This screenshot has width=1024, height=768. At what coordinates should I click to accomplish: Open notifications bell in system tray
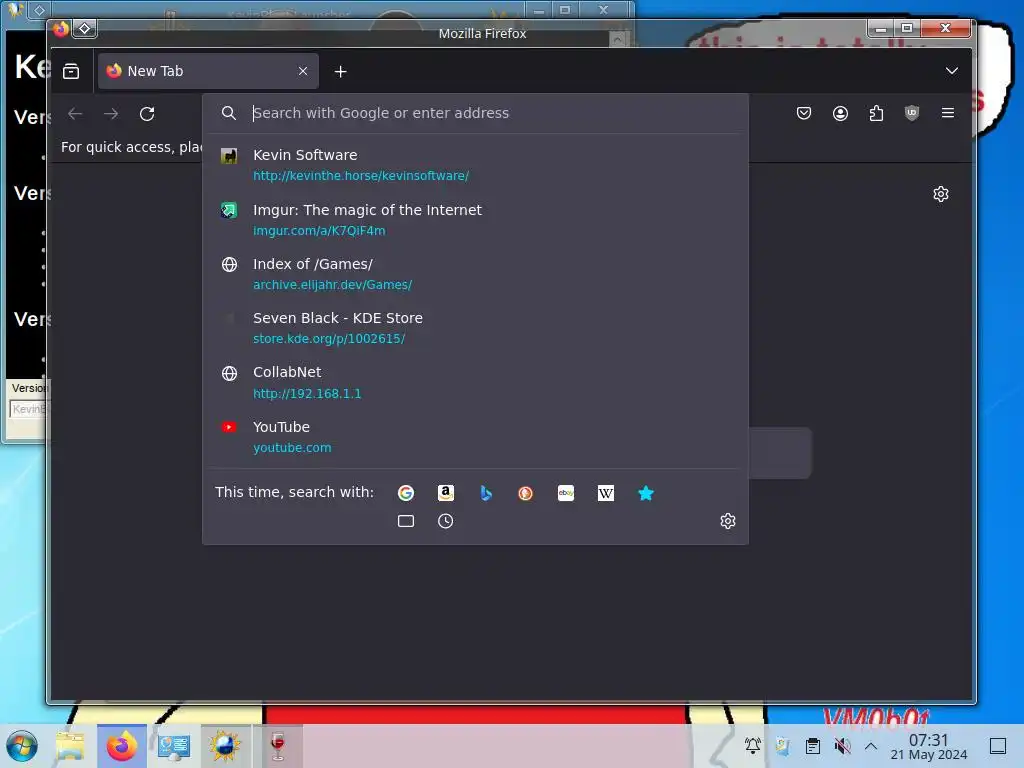(752, 745)
